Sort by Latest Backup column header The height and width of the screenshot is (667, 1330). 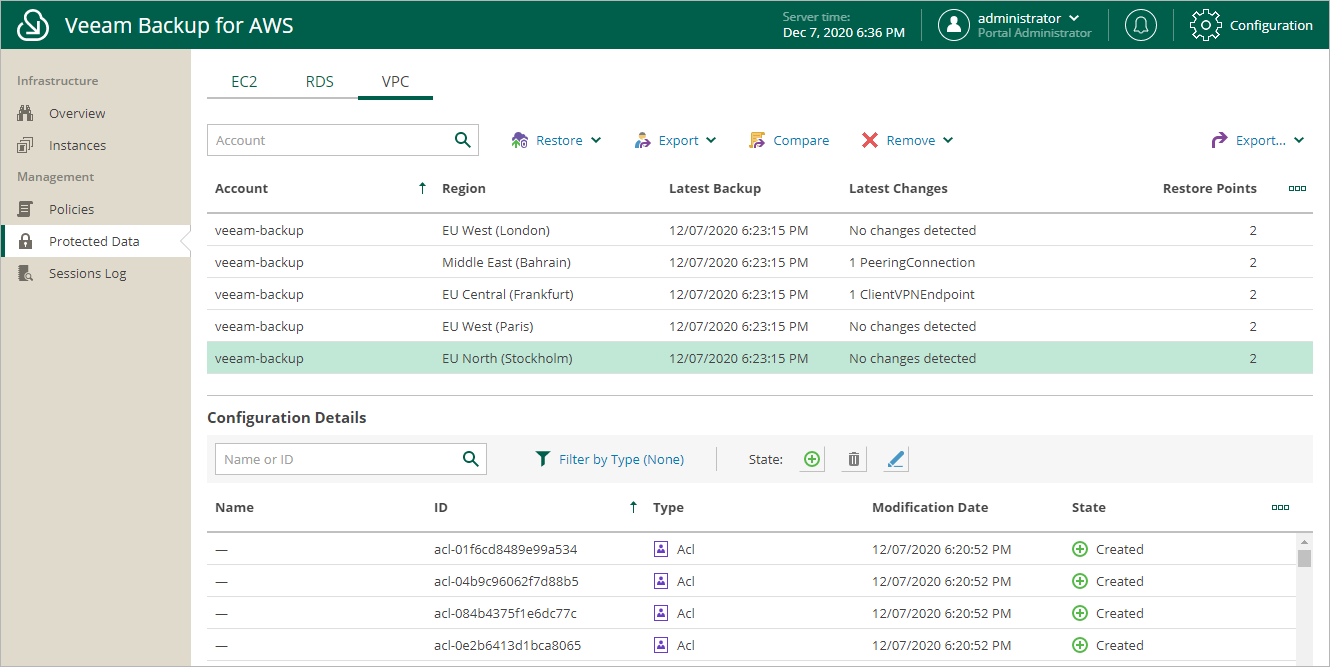[x=715, y=188]
